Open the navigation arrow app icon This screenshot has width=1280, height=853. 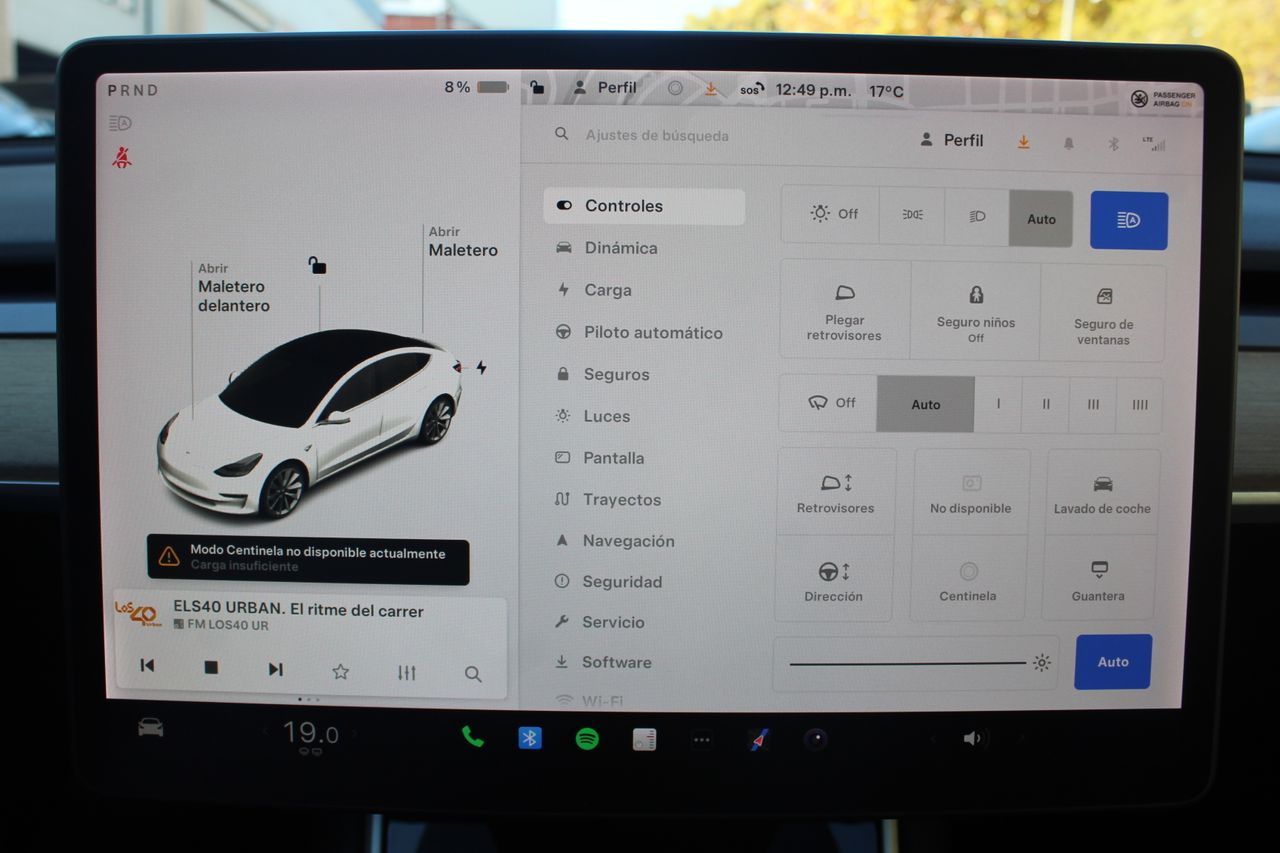[x=758, y=740]
